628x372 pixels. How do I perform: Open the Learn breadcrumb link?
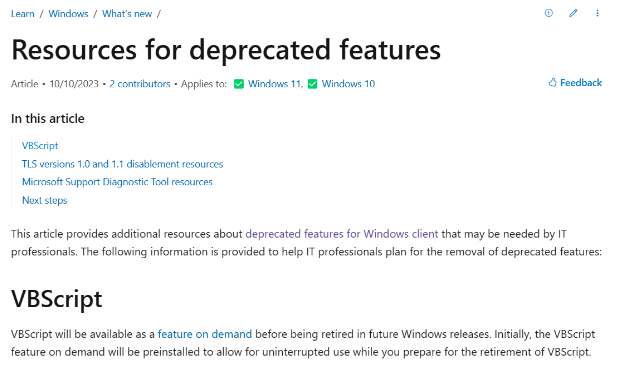23,14
